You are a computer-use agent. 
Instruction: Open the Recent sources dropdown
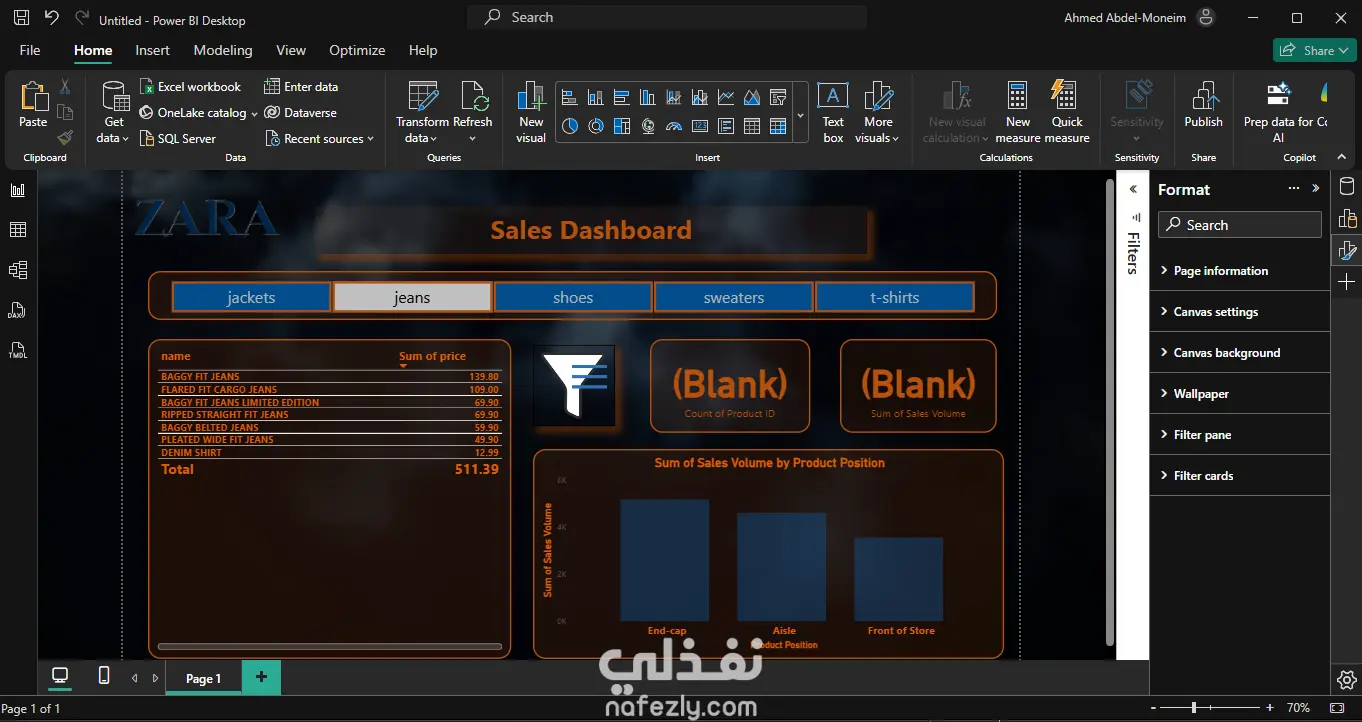tap(320, 139)
